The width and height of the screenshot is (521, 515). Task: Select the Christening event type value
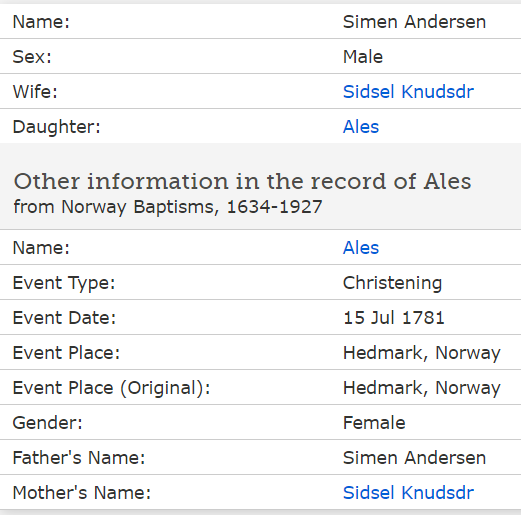(392, 283)
